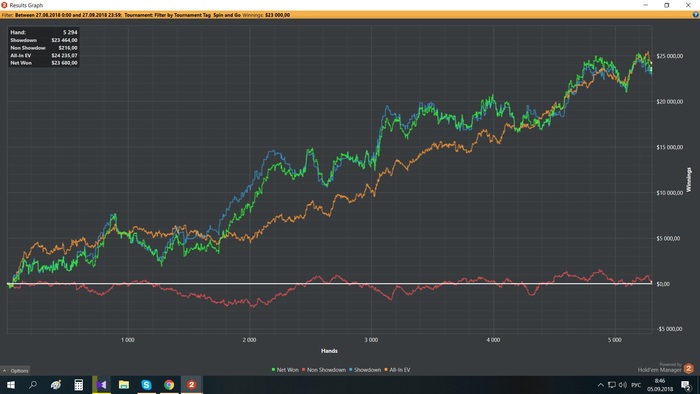Viewport: 700px width, 394px height.
Task: Open the volume control tray icon
Action: (623, 385)
